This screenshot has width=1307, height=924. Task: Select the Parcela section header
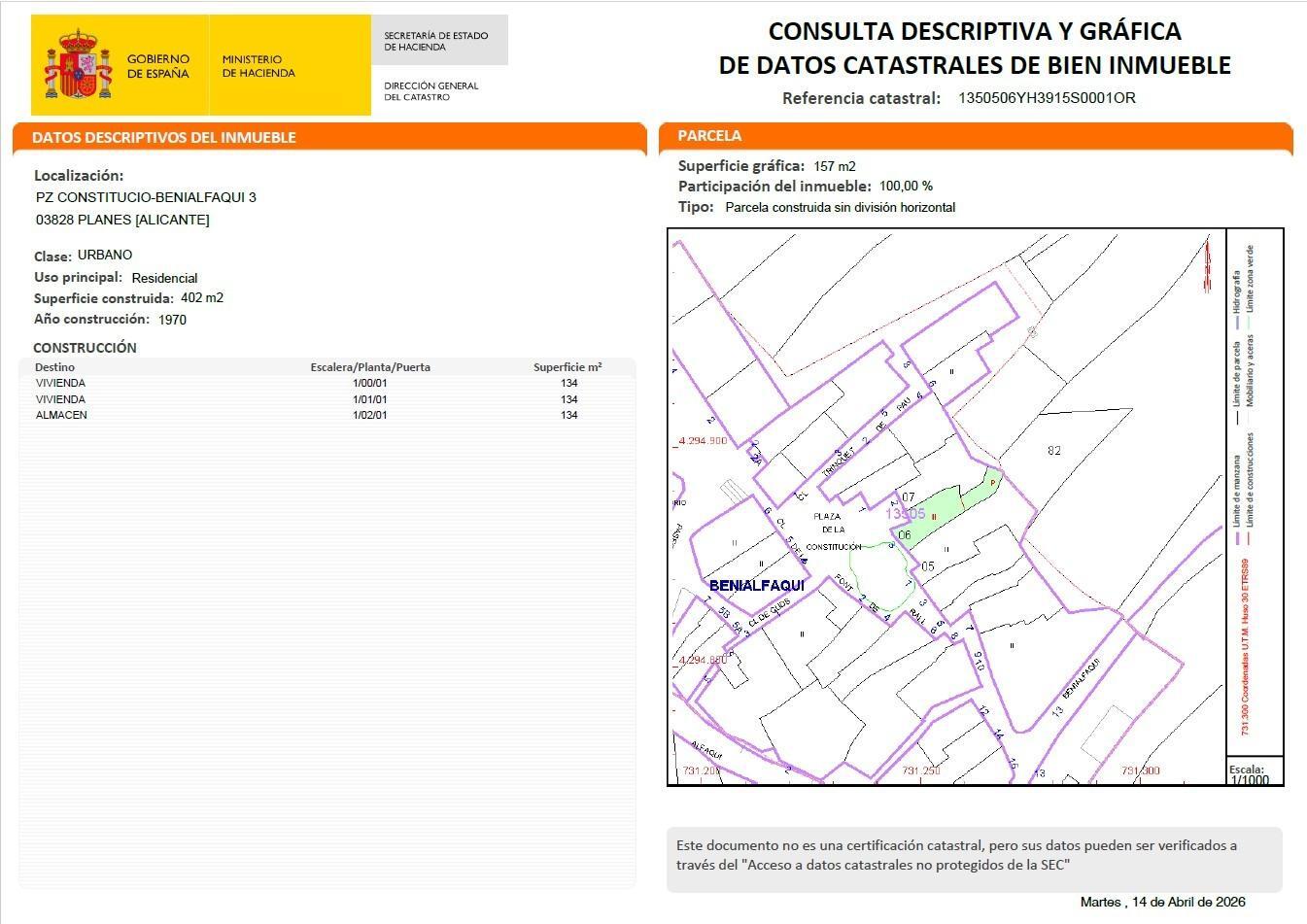pyautogui.click(x=709, y=136)
